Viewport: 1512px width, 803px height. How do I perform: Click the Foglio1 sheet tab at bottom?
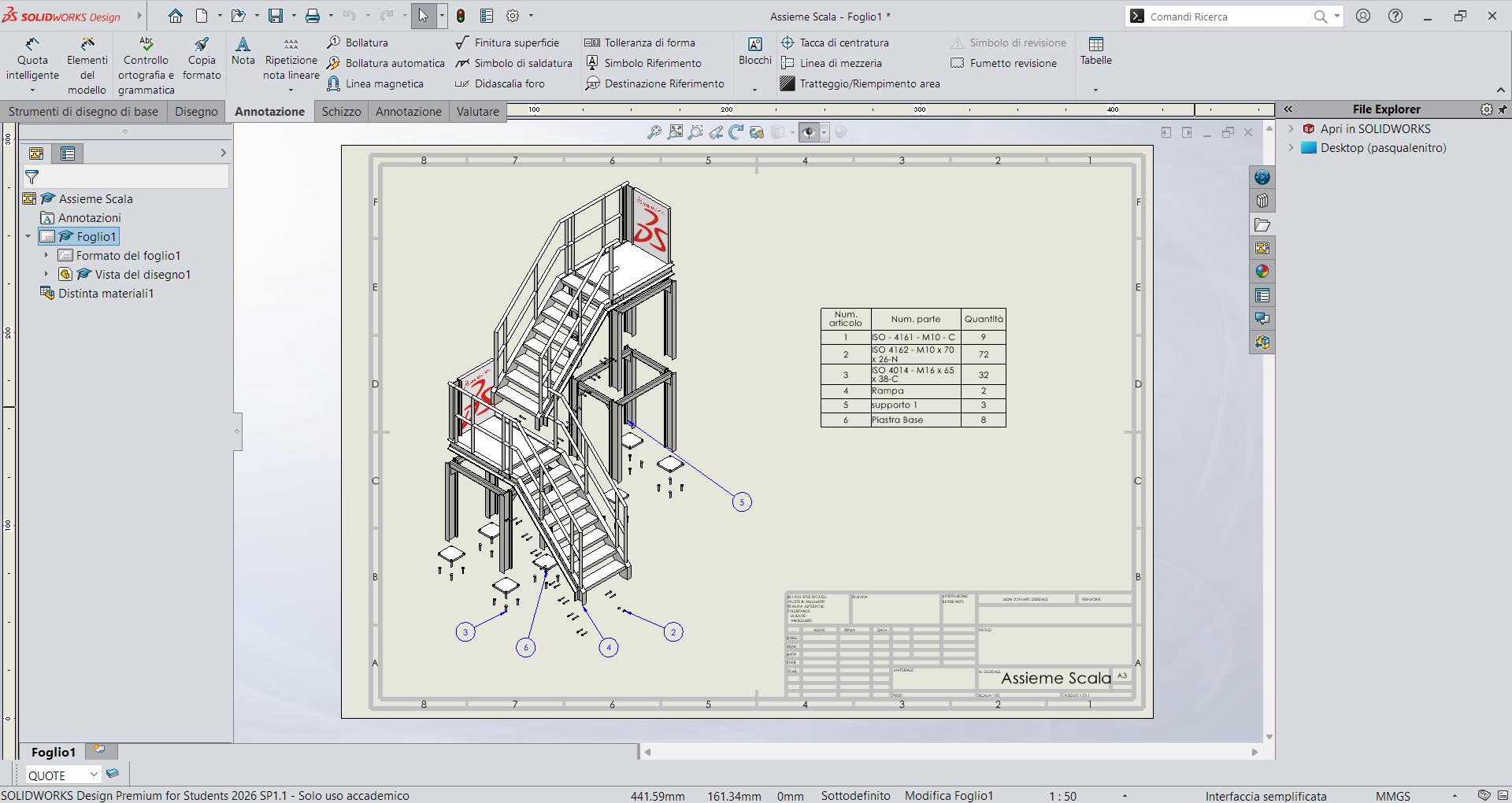(53, 752)
